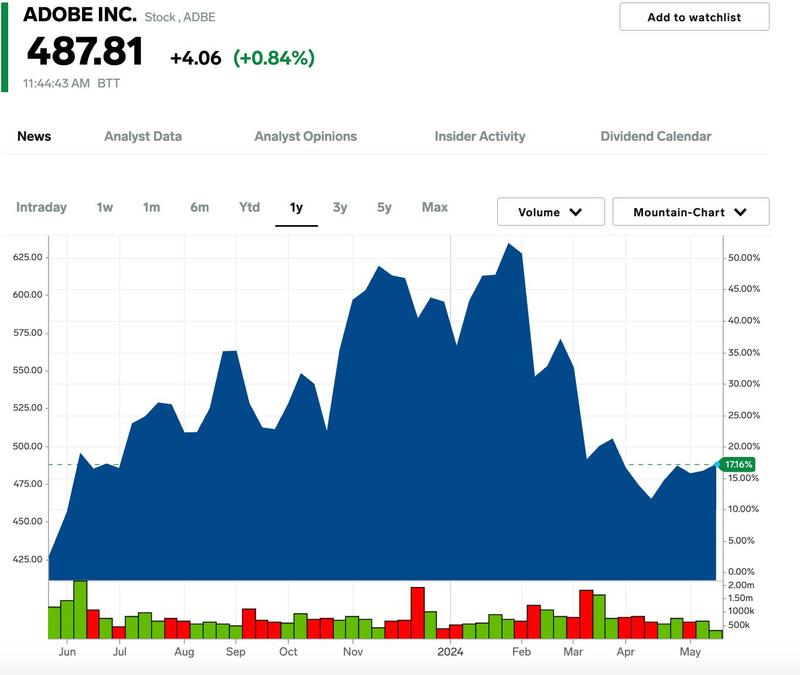800x675 pixels.
Task: Click the chevron arrow in Mountain-Chart selector
Action: [x=740, y=212]
